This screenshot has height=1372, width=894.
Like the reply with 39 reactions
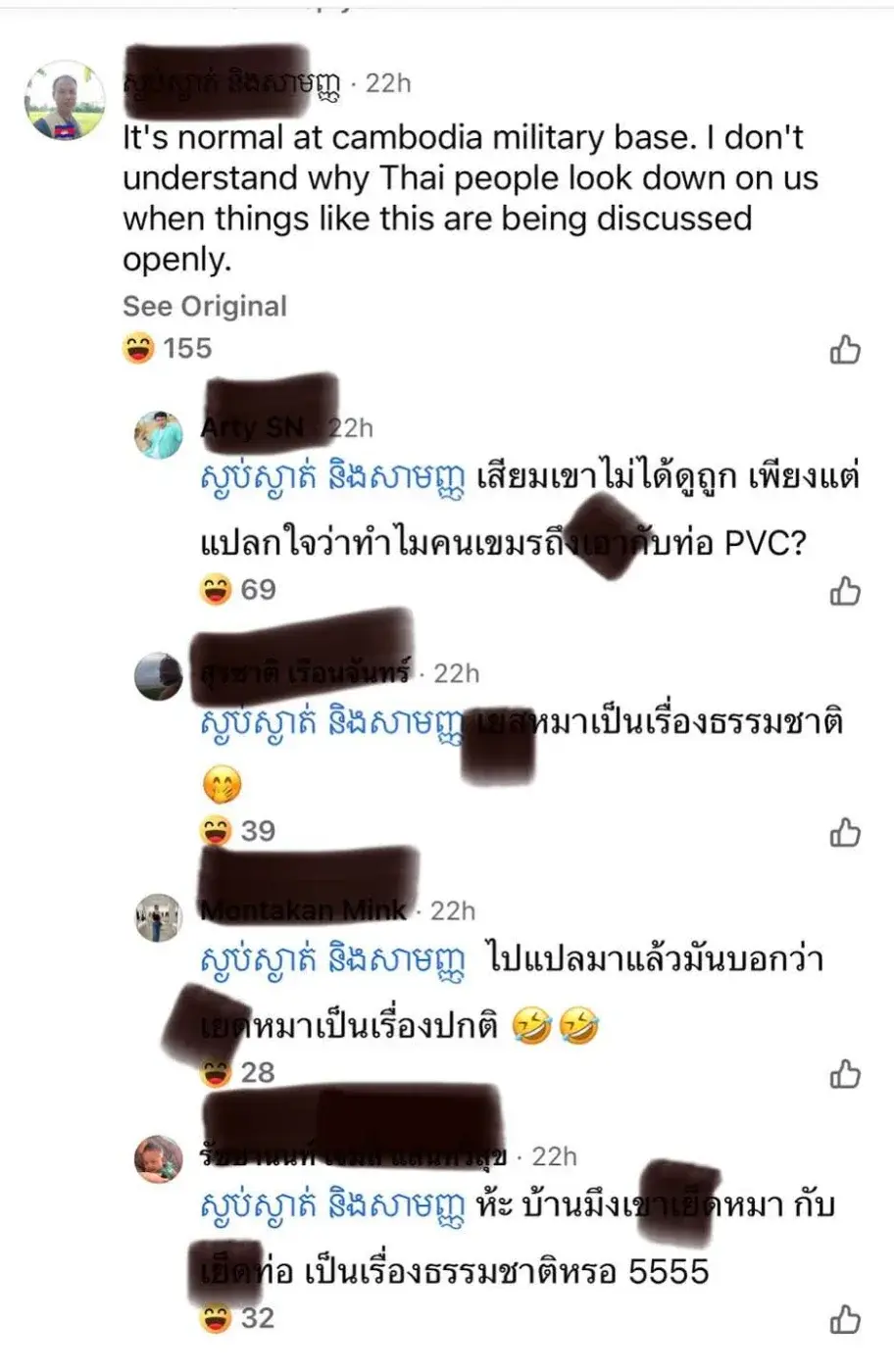pos(845,832)
